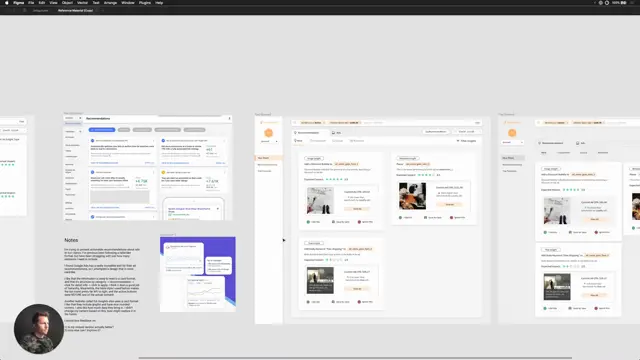Click the green circle action icon under the shoes card
640x360 pixels.
tap(308, 222)
